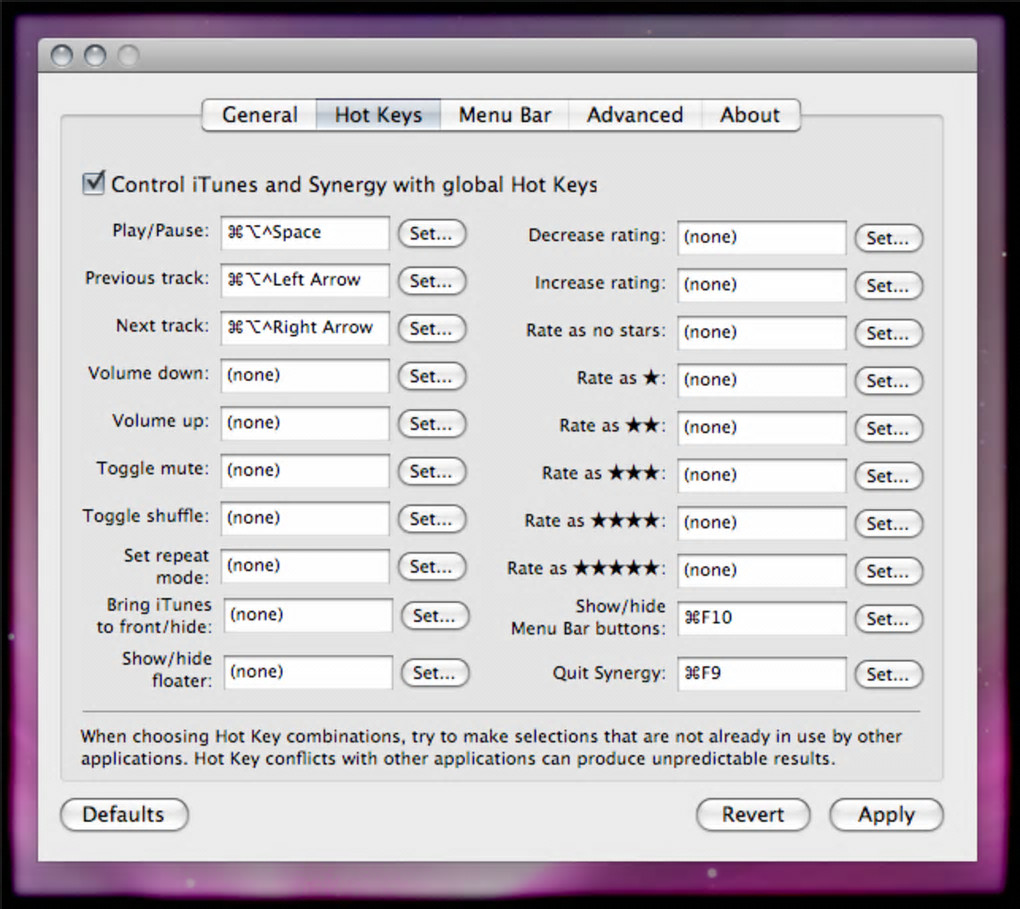Set hot key for Volume up
1020x909 pixels.
click(432, 423)
